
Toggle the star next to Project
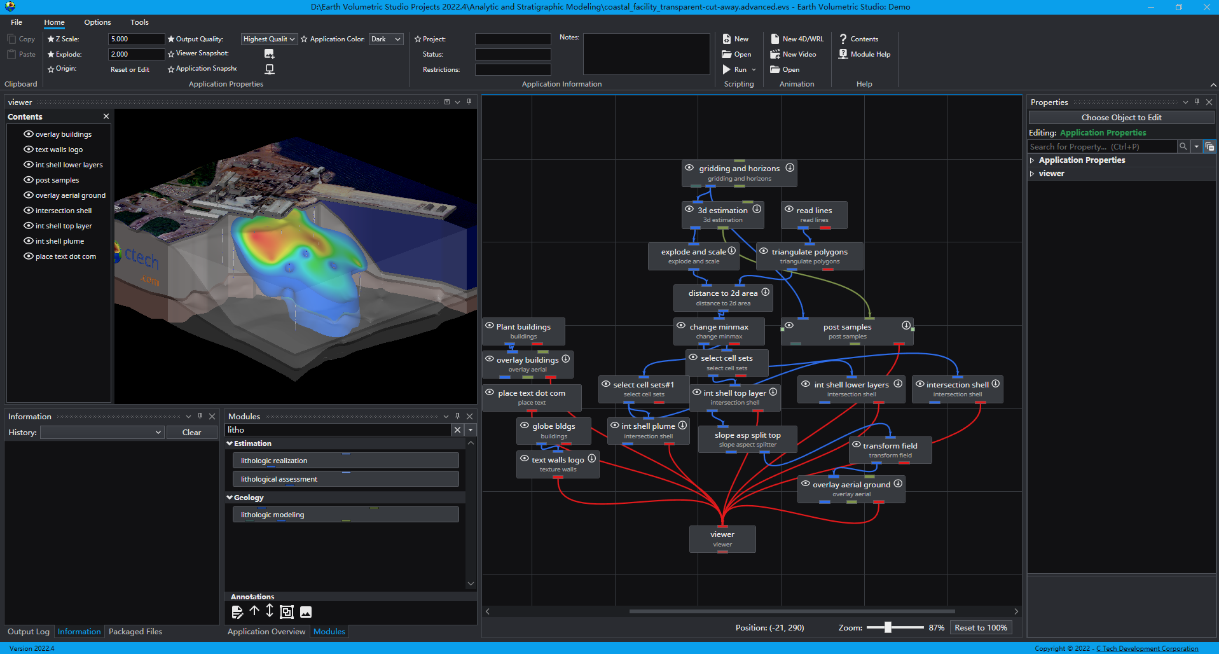tap(417, 39)
